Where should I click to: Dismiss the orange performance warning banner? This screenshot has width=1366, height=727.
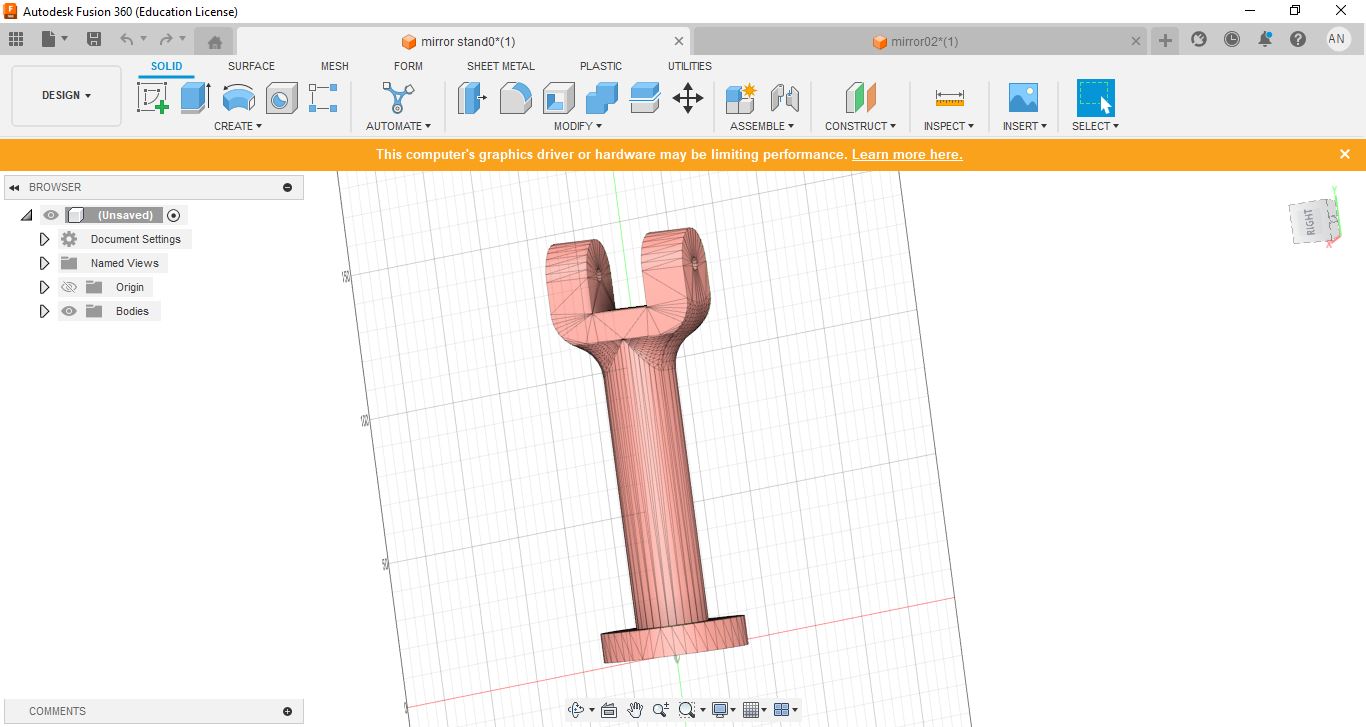tap(1345, 154)
